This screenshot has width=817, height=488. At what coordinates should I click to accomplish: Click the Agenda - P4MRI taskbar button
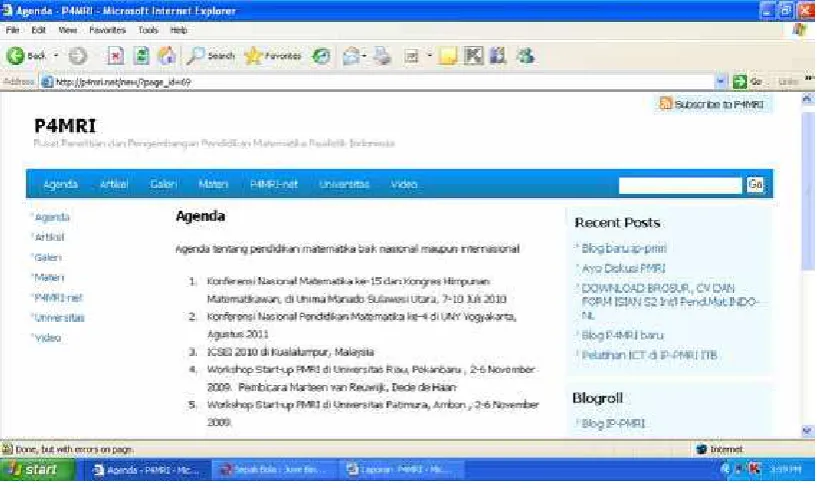pyautogui.click(x=150, y=470)
